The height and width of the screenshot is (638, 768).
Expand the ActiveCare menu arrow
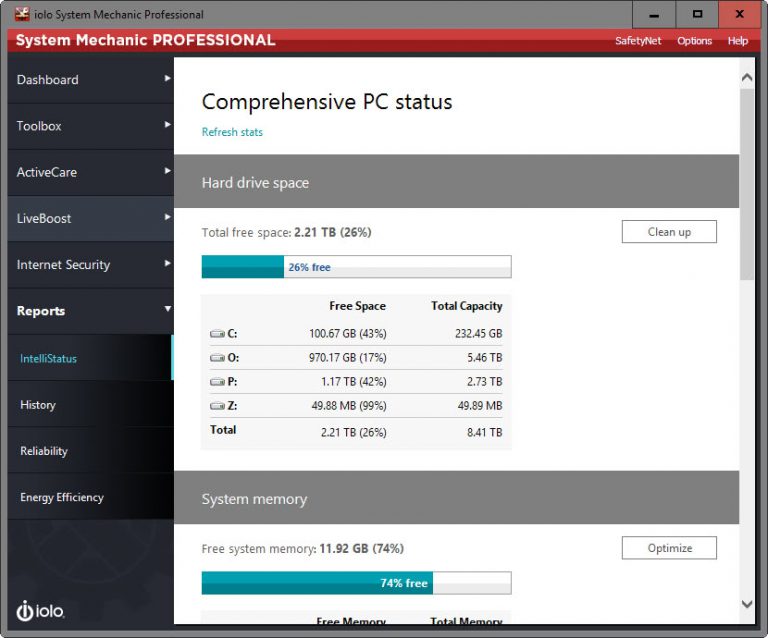pyautogui.click(x=168, y=171)
